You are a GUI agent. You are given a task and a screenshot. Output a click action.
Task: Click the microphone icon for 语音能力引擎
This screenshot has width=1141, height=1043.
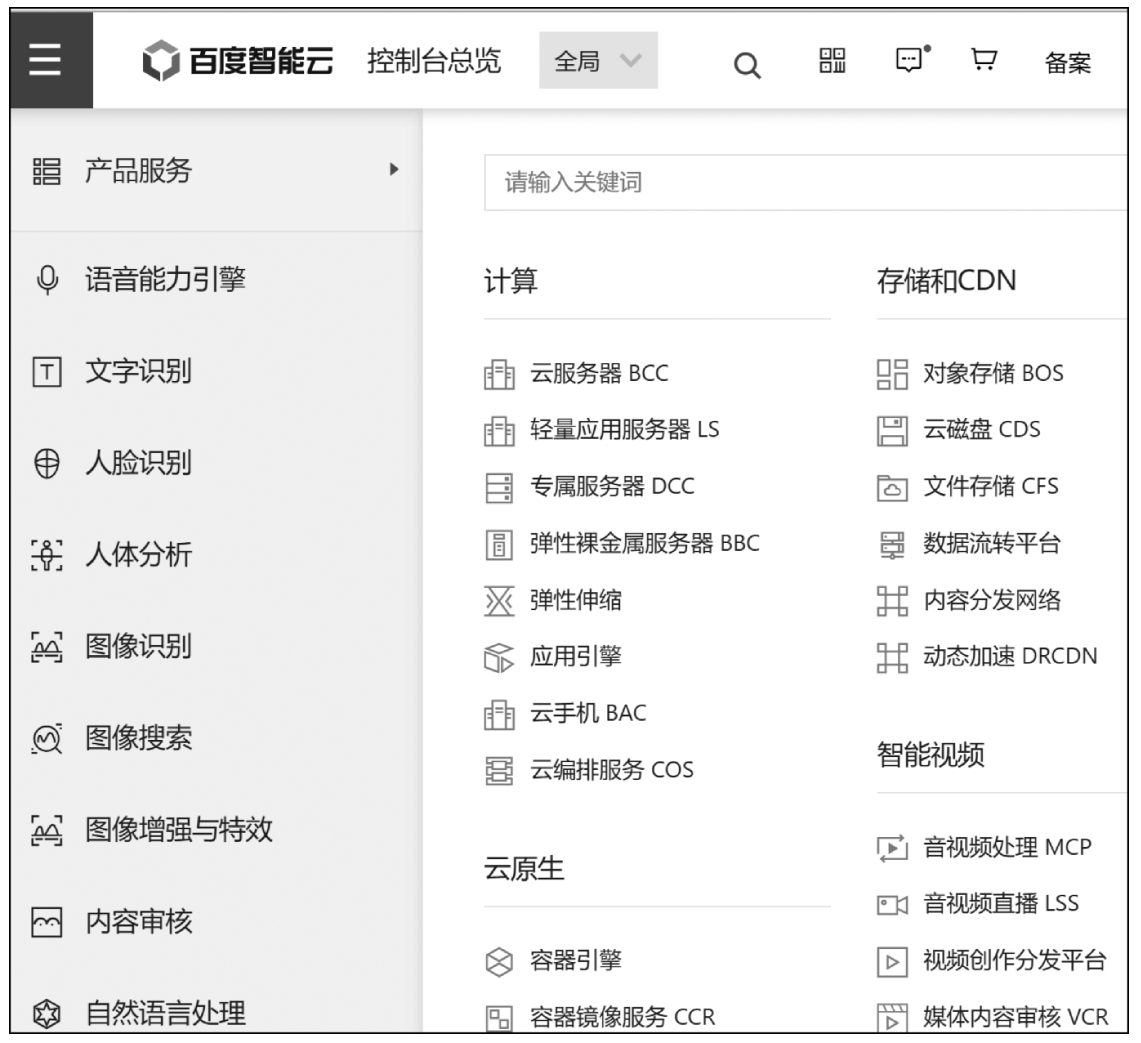point(47,280)
